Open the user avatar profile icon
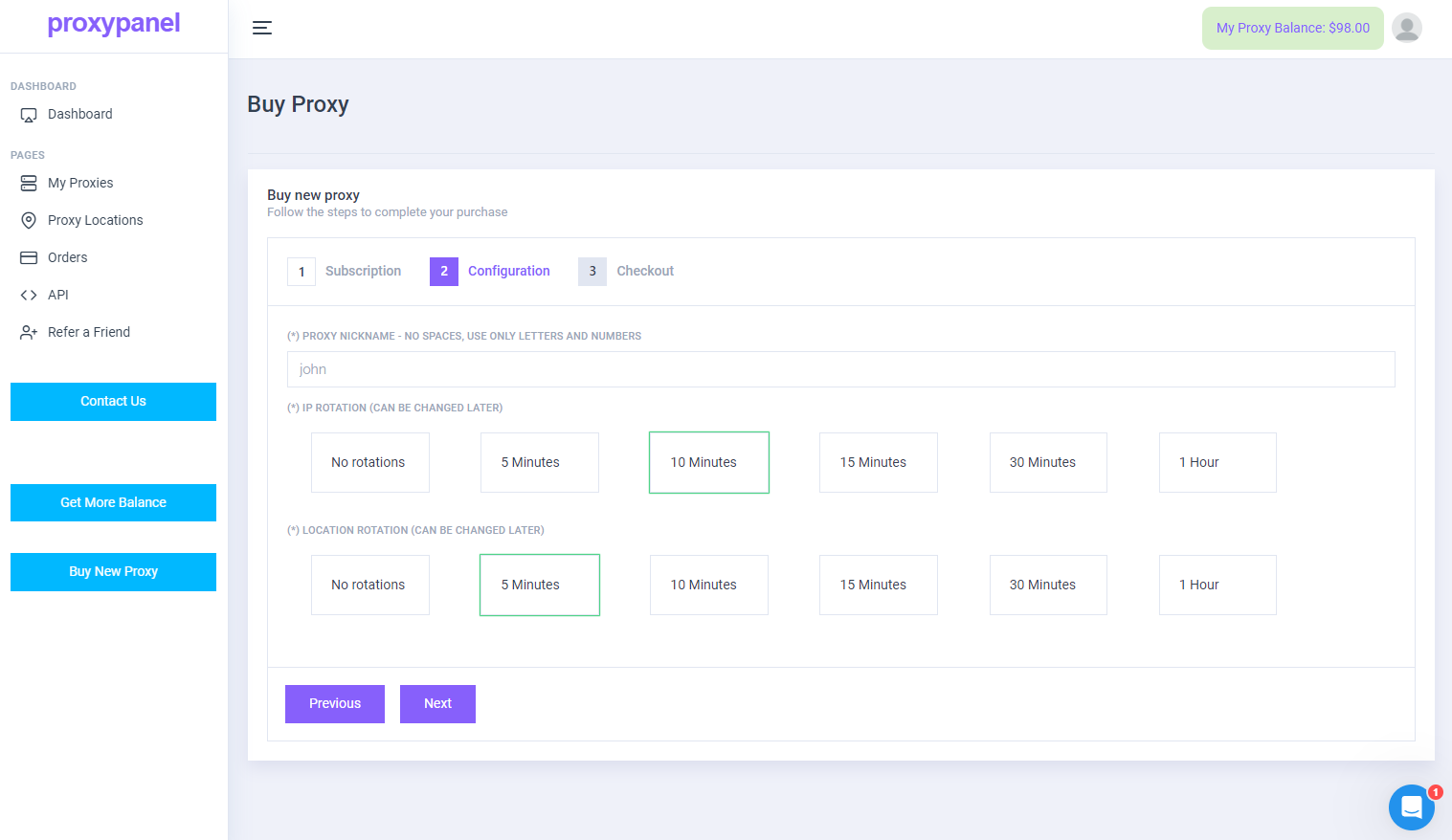This screenshot has height=840, width=1452. [1406, 28]
